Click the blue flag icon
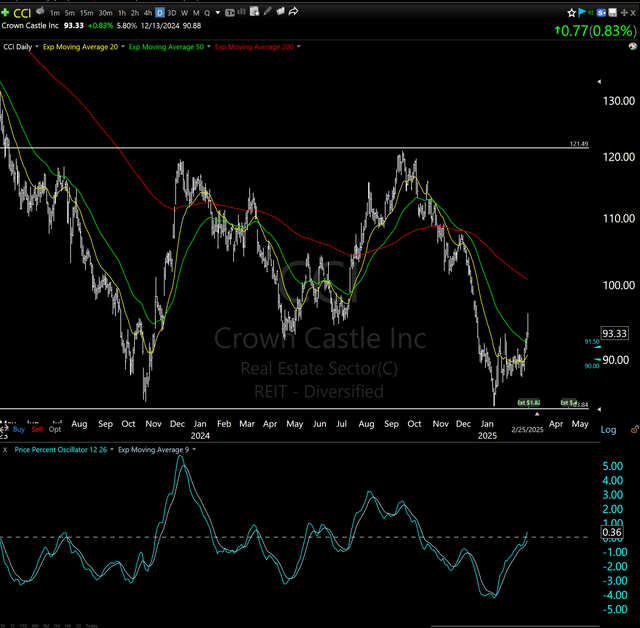 [582, 13]
